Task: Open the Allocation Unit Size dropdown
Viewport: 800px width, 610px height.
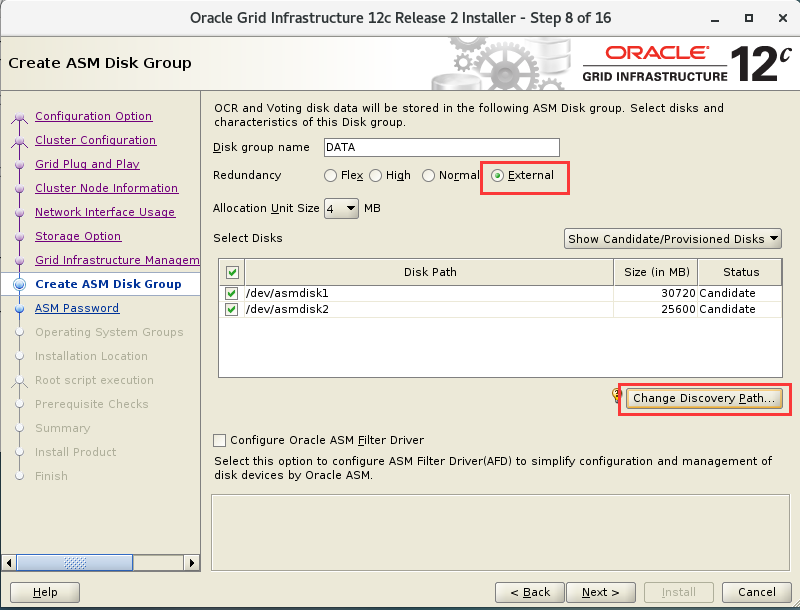Action: click(x=341, y=208)
